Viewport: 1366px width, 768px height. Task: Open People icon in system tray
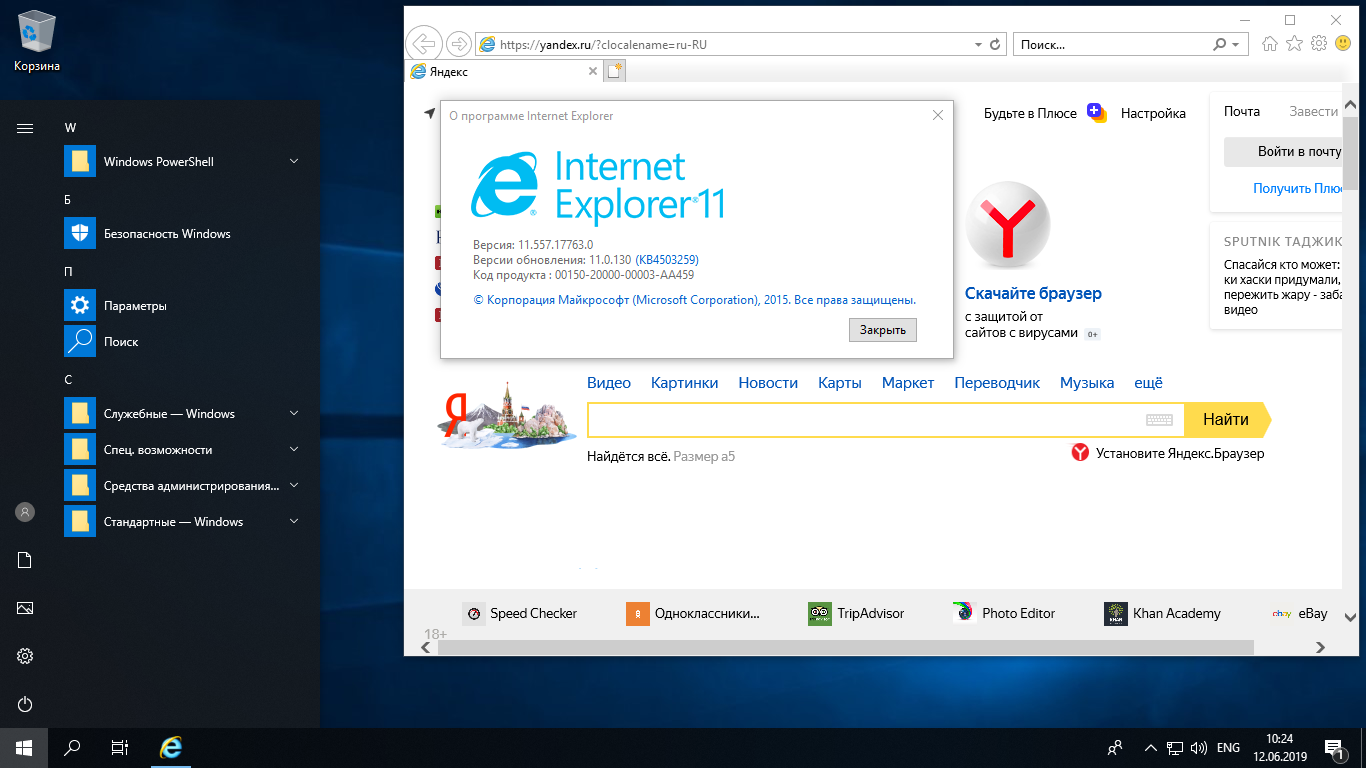pyautogui.click(x=1114, y=748)
